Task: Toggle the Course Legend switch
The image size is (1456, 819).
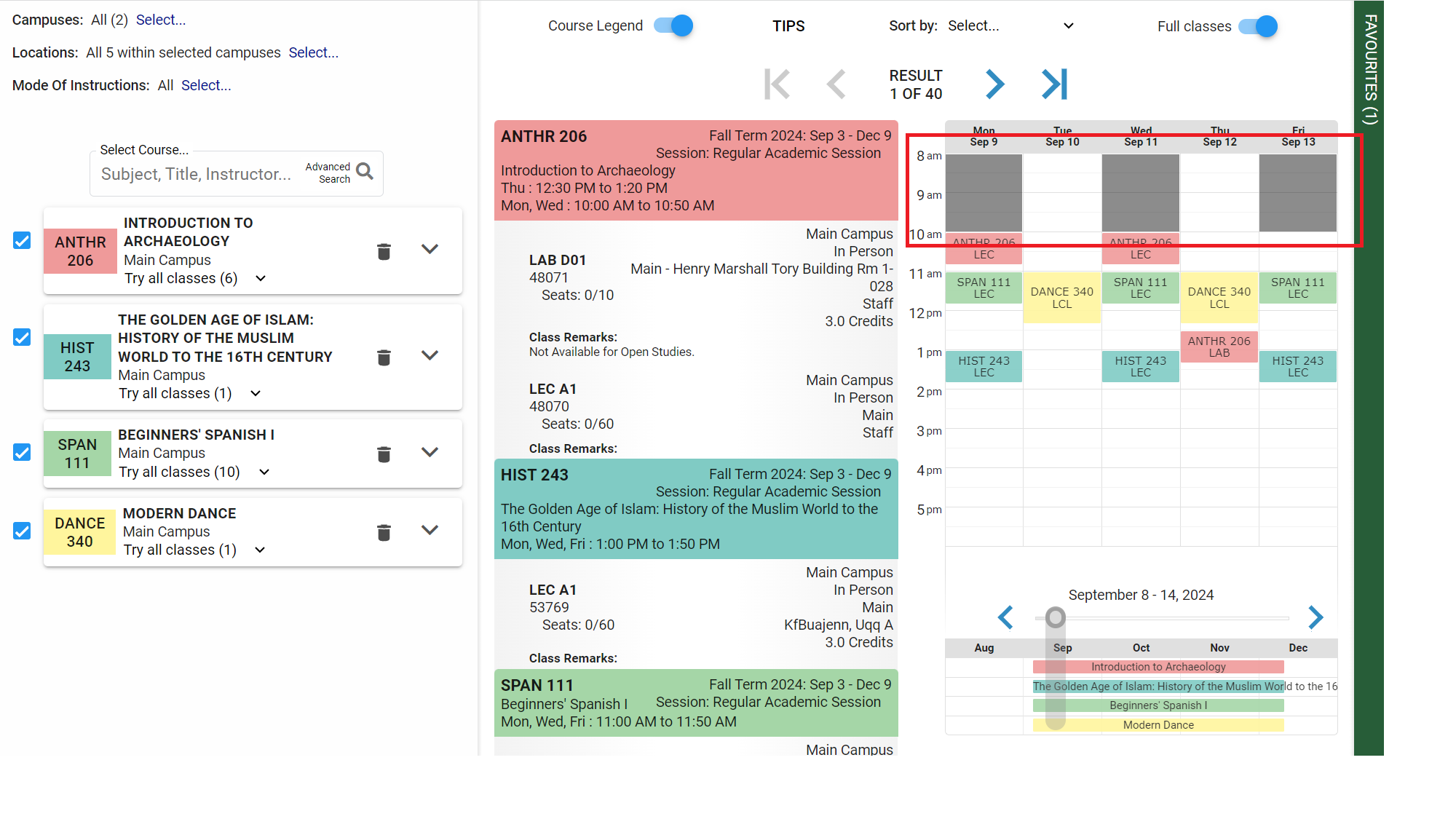Action: pyautogui.click(x=673, y=26)
